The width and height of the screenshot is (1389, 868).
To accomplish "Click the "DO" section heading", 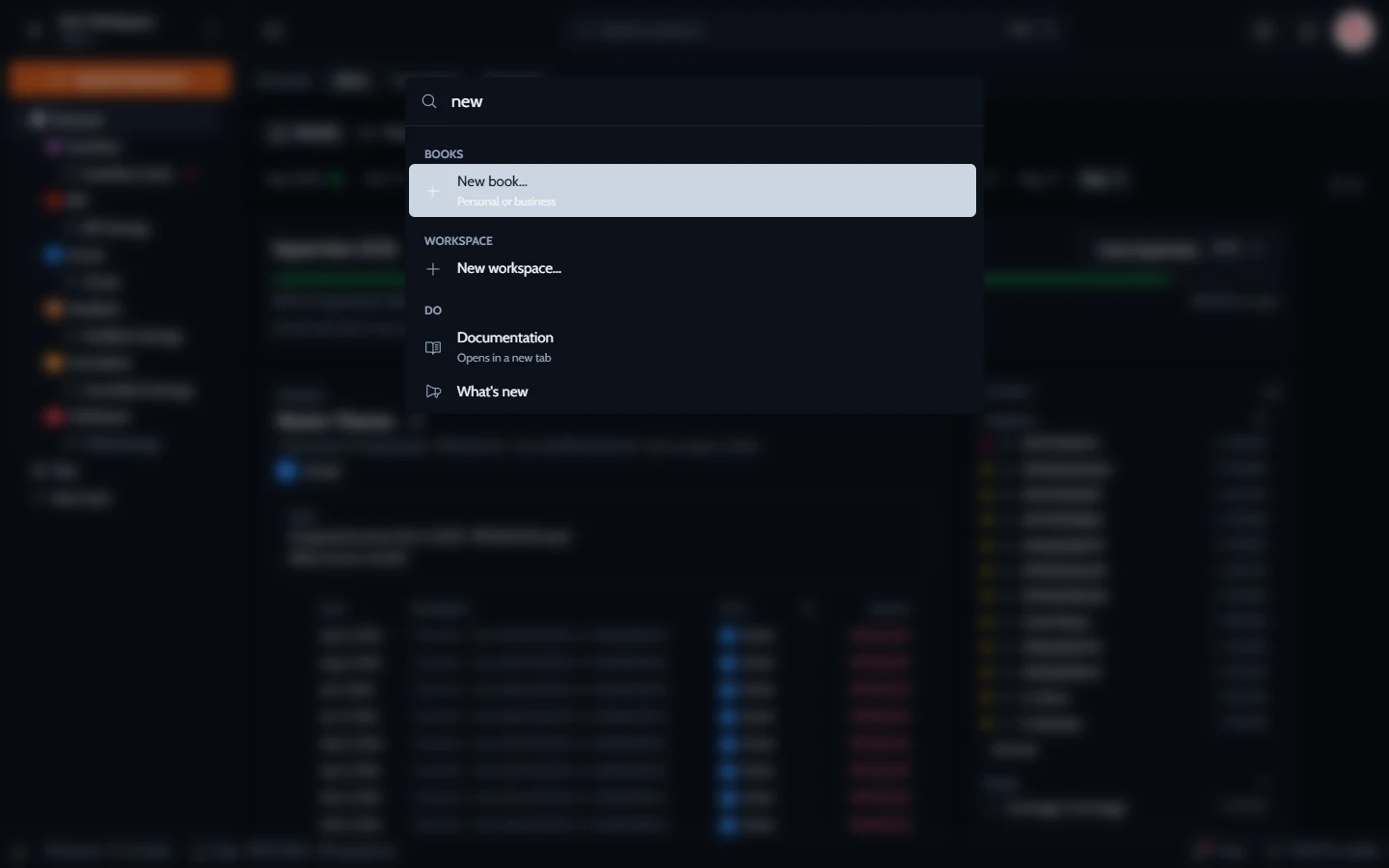I will pos(433,311).
